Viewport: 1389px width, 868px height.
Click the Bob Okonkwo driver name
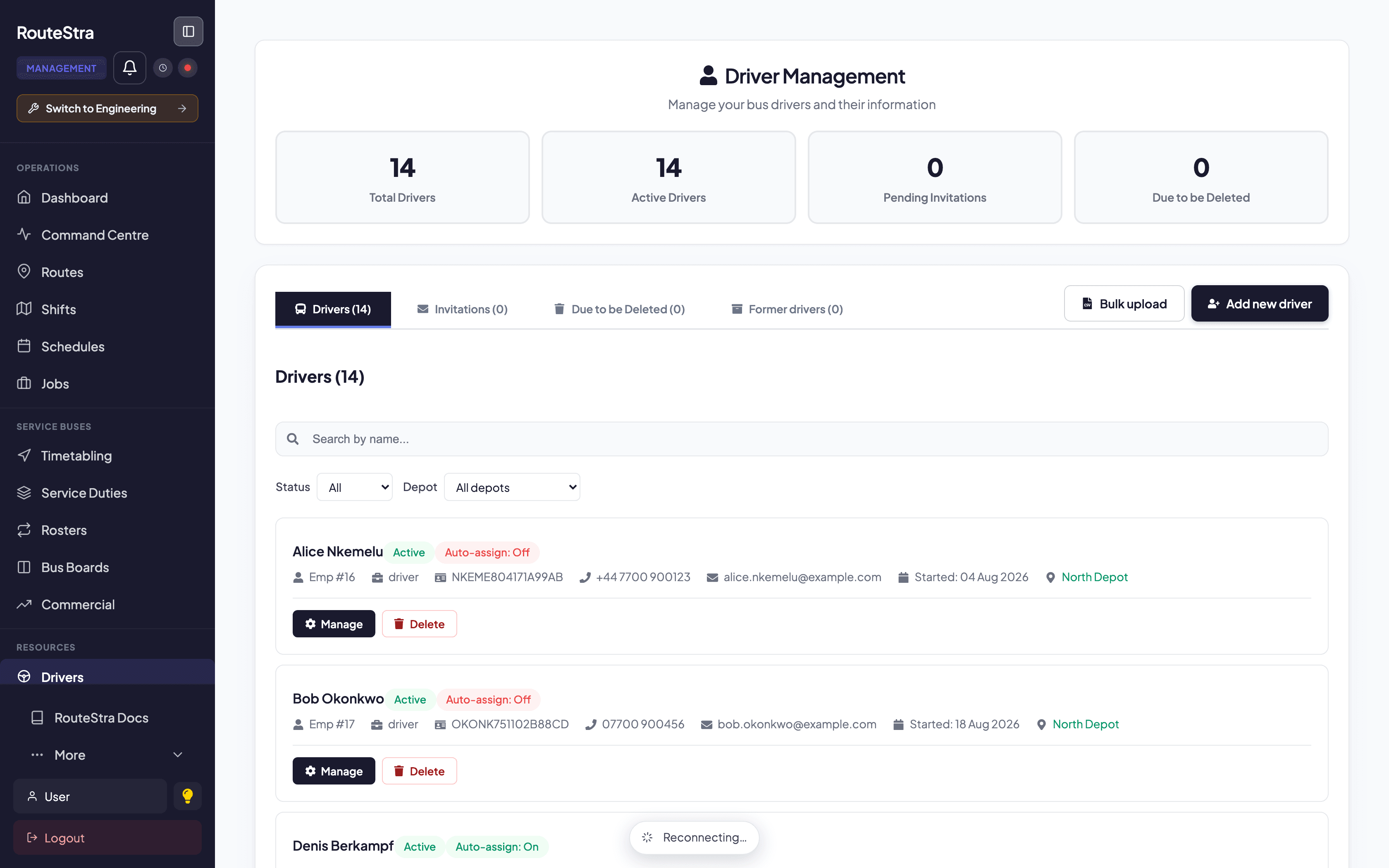[338, 698]
